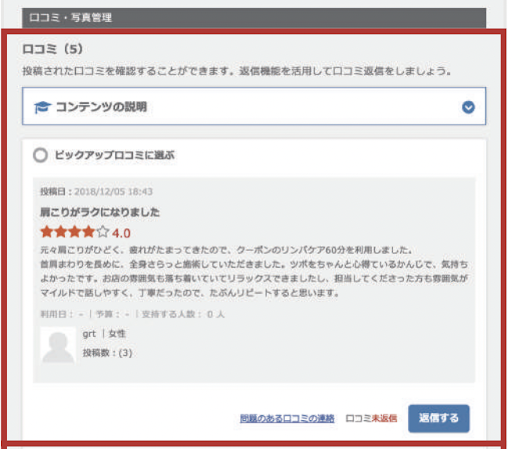Click the コンテンツの説明 title text
512x449 pixels.
tap(101, 107)
